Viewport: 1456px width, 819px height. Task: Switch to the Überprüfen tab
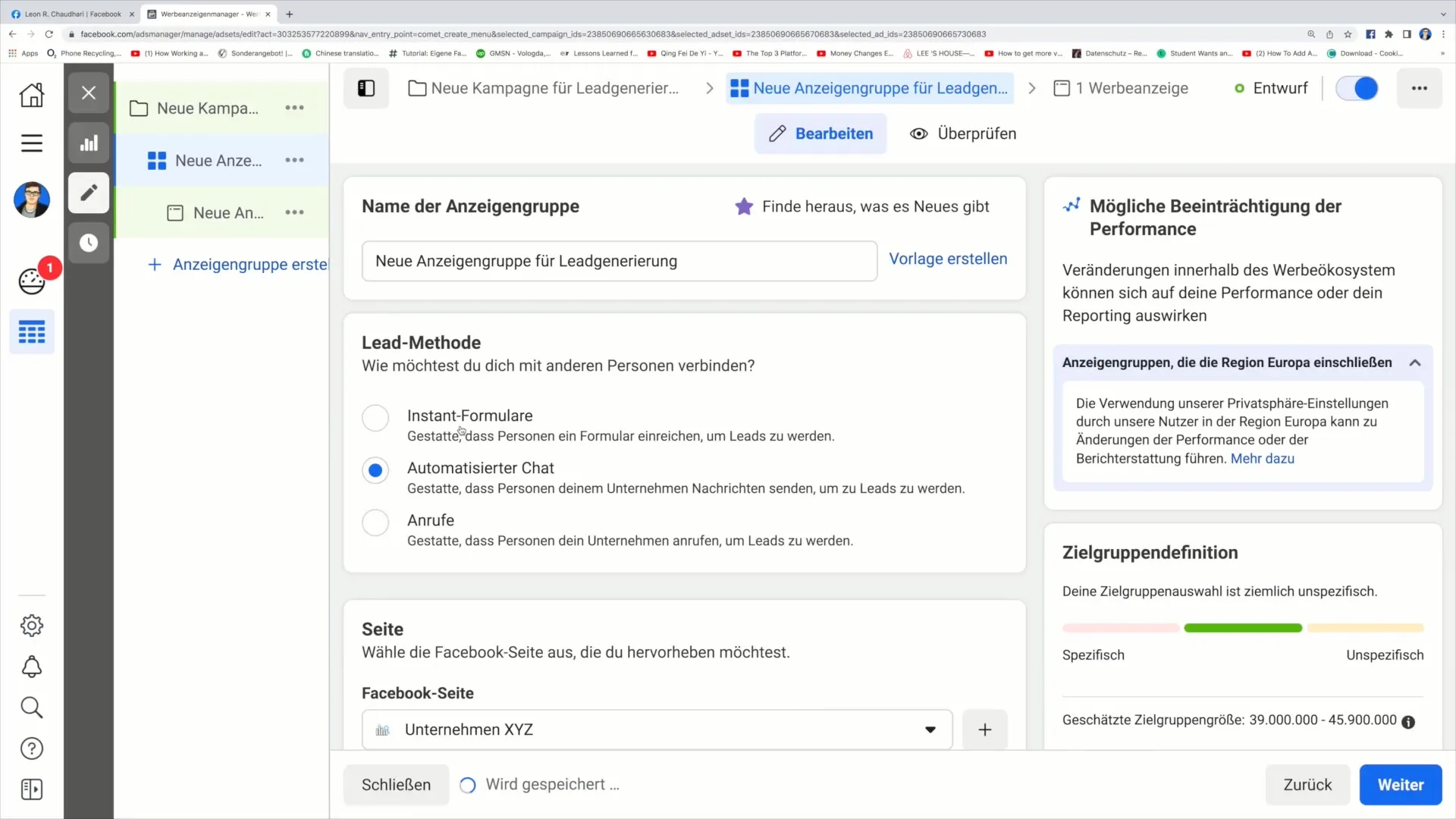tap(962, 133)
